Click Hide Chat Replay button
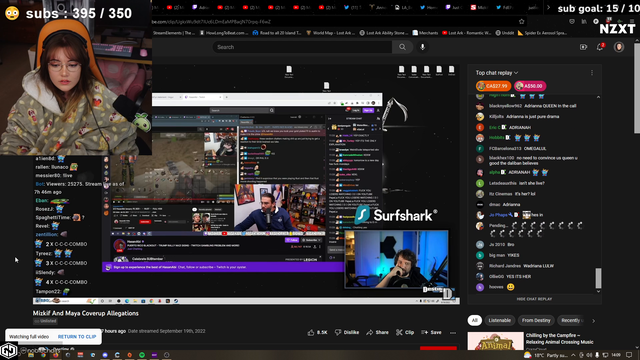The height and width of the screenshot is (360, 640). (534, 299)
